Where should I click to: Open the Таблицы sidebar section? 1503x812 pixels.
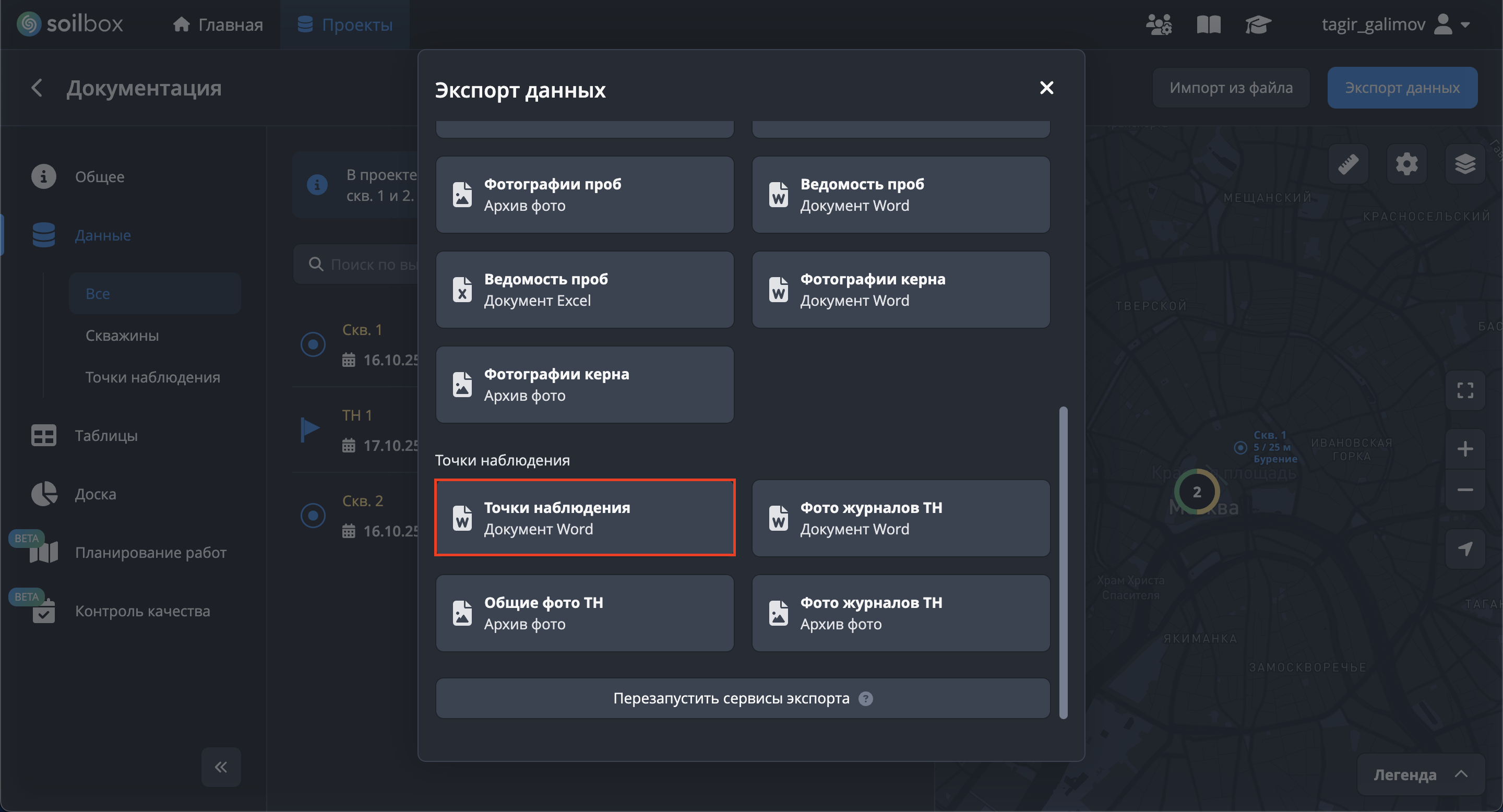(x=106, y=435)
